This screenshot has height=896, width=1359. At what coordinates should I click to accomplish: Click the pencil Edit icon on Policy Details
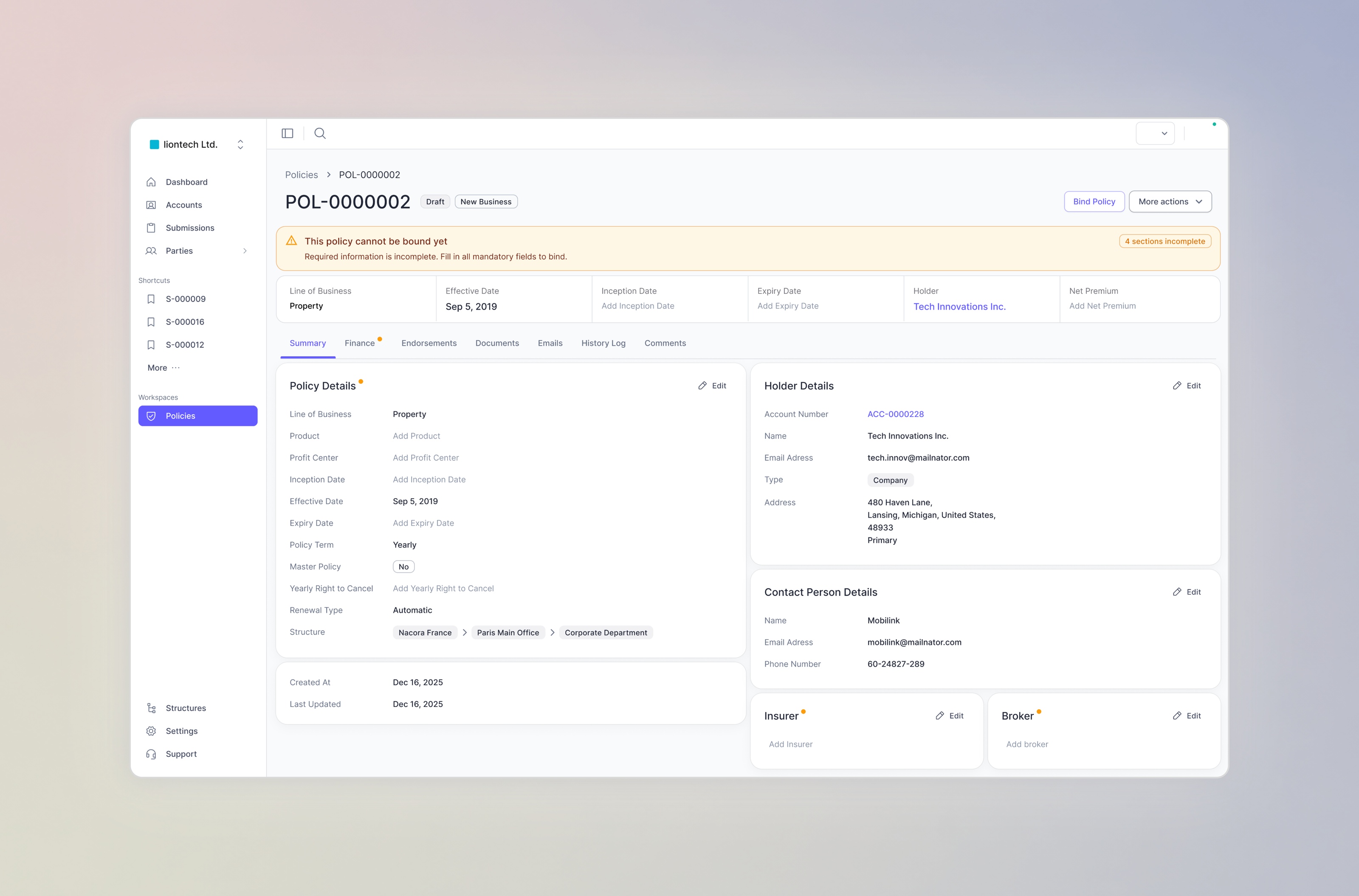coord(702,386)
